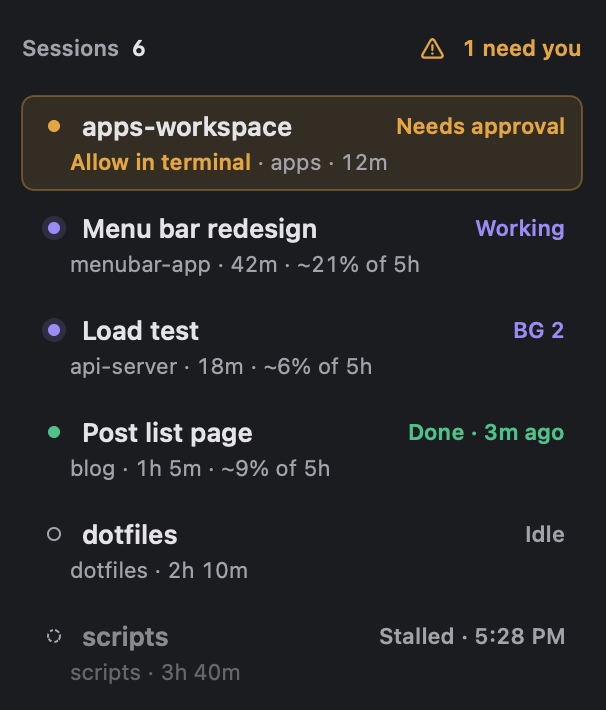The width and height of the screenshot is (606, 710).
Task: Click the "BG 2" badge
Action: [x=539, y=330]
